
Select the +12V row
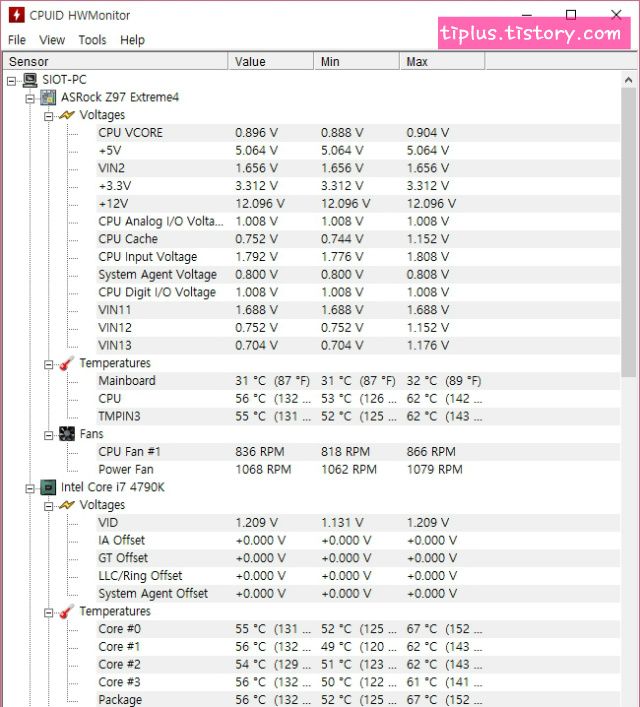click(358, 203)
